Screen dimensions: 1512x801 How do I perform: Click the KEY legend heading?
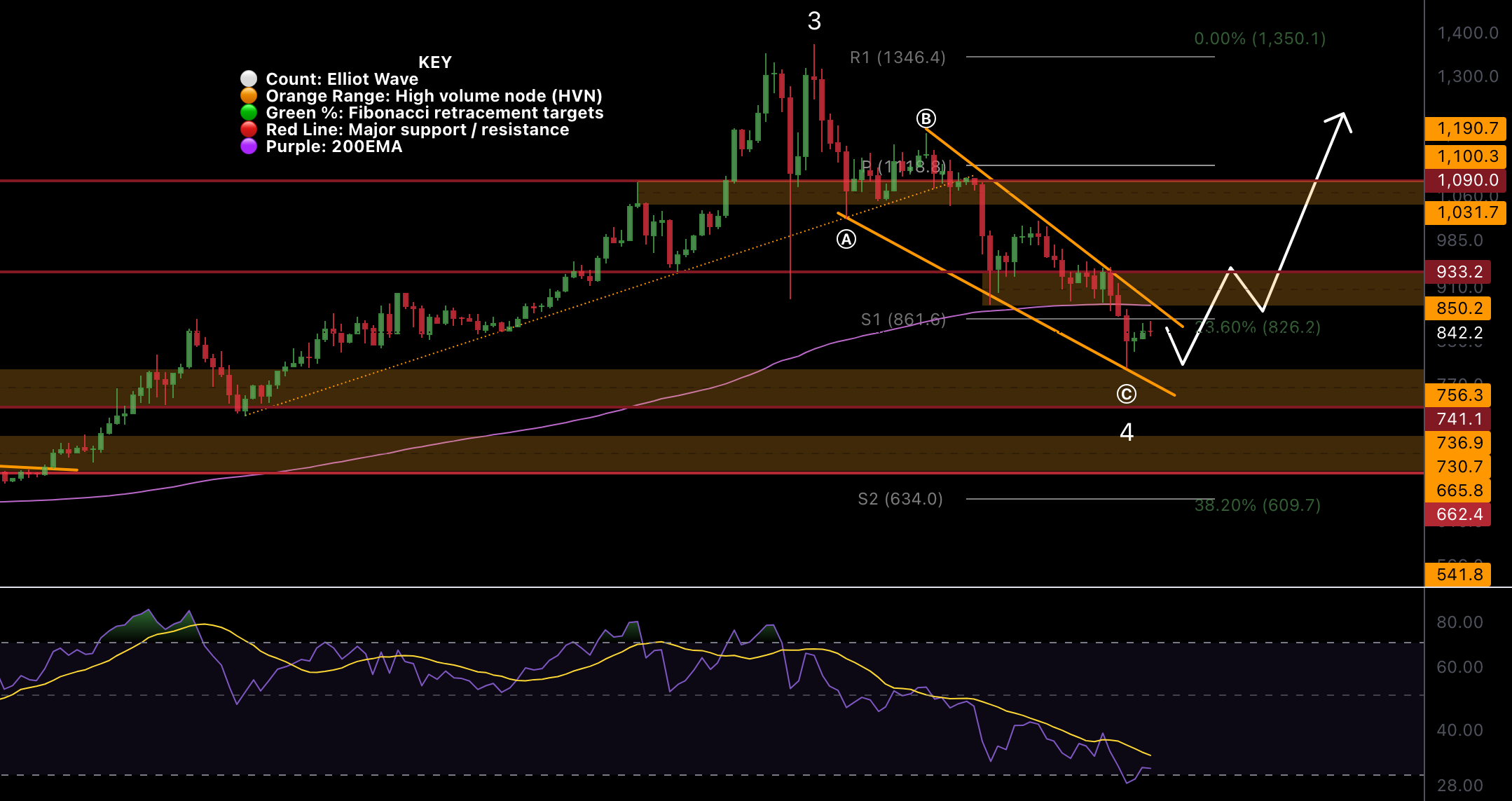pos(434,62)
